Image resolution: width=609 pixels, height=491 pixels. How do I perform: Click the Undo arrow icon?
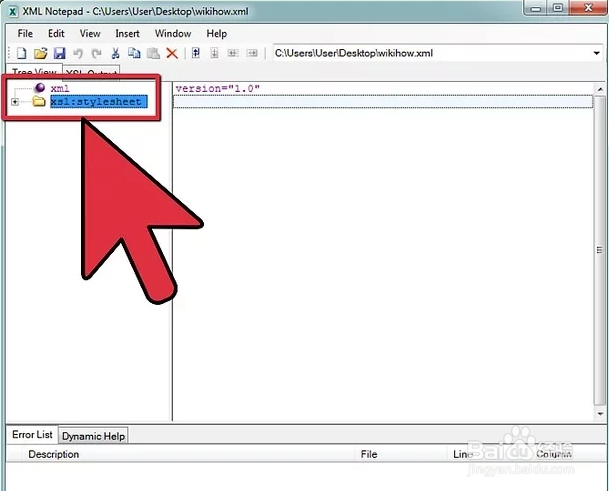click(x=78, y=53)
